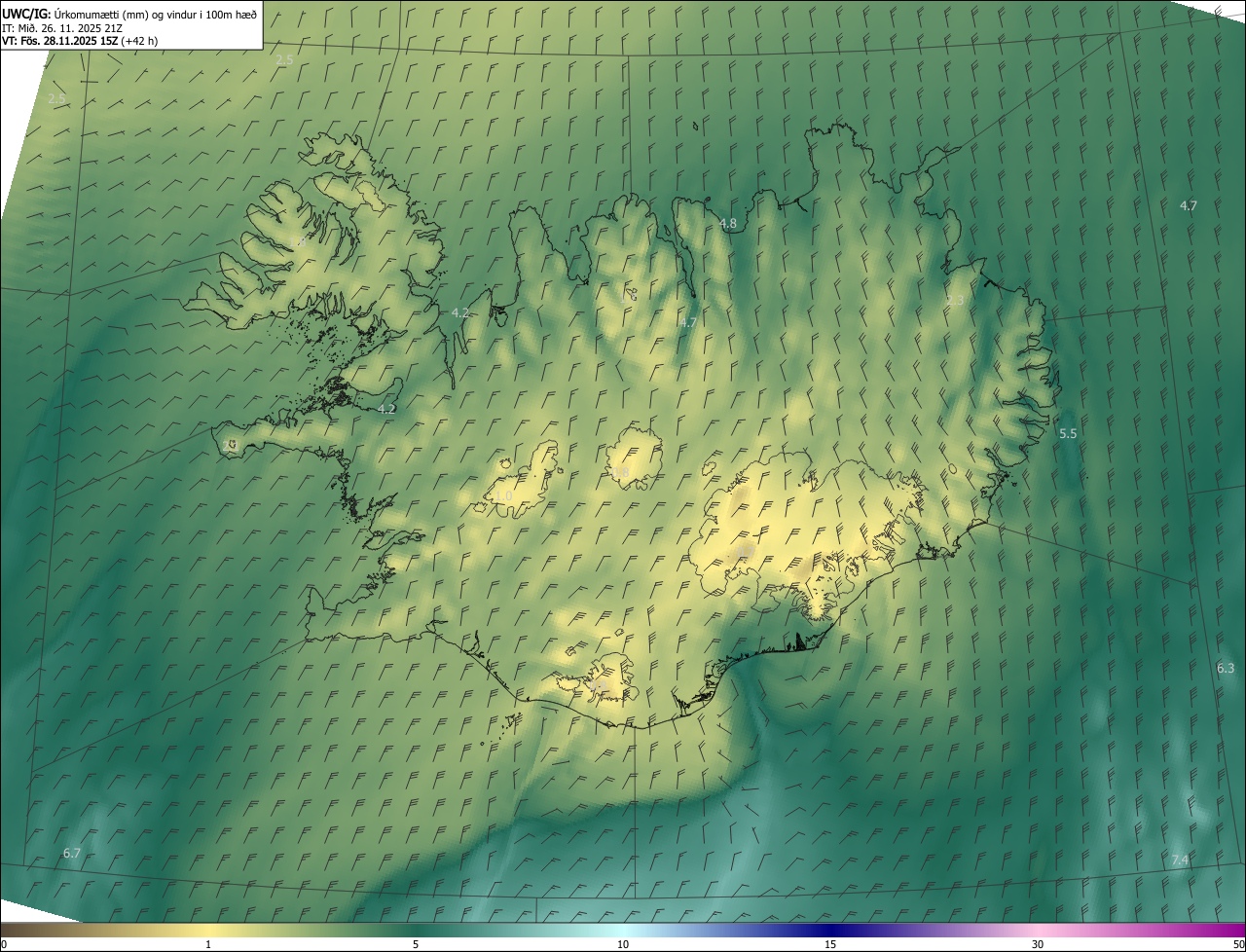Click the '0' tick on the colour scale
The image size is (1246, 952).
point(4,945)
